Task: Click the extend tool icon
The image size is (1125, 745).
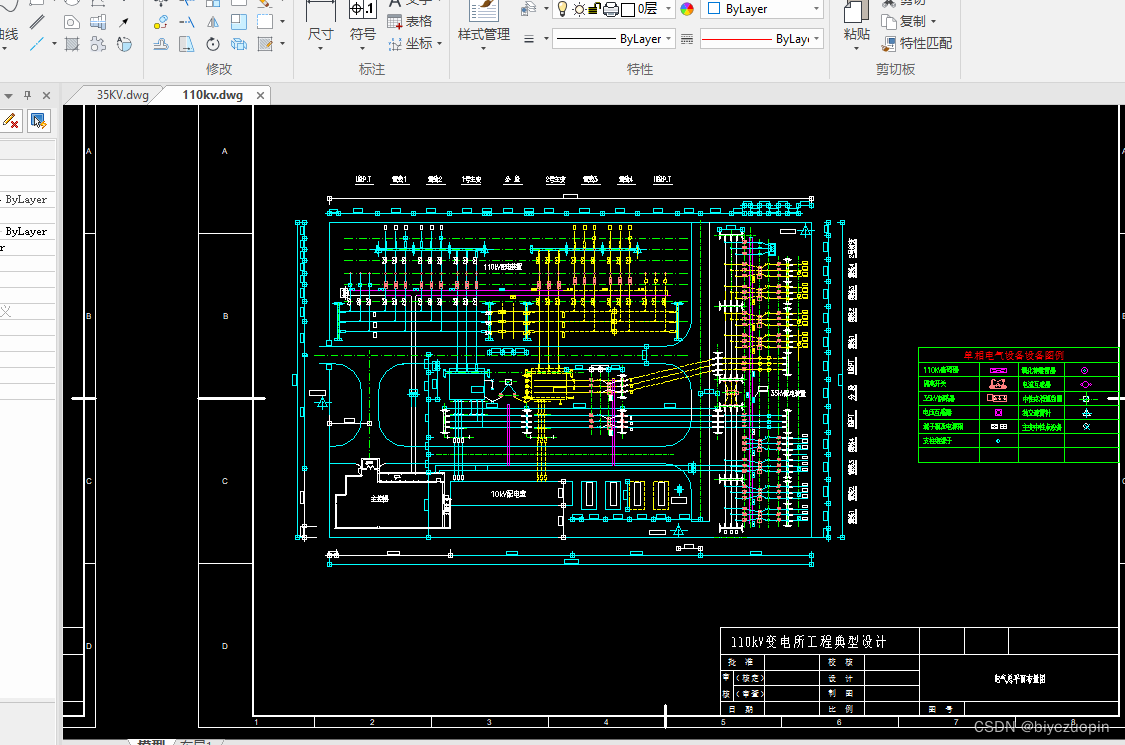Action: 187,22
